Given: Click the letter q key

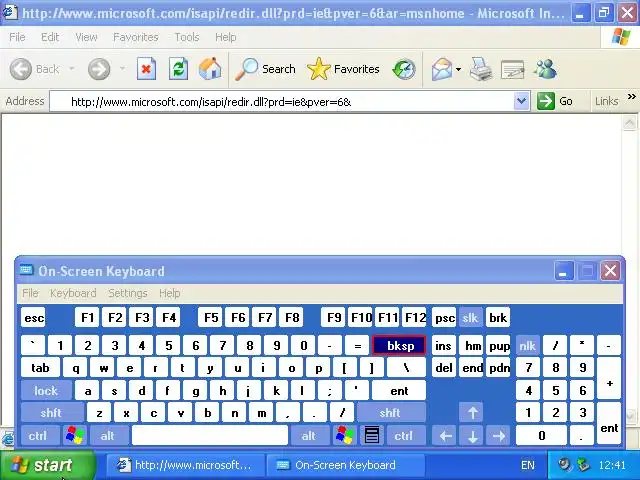Looking at the screenshot, I should [x=76, y=368].
